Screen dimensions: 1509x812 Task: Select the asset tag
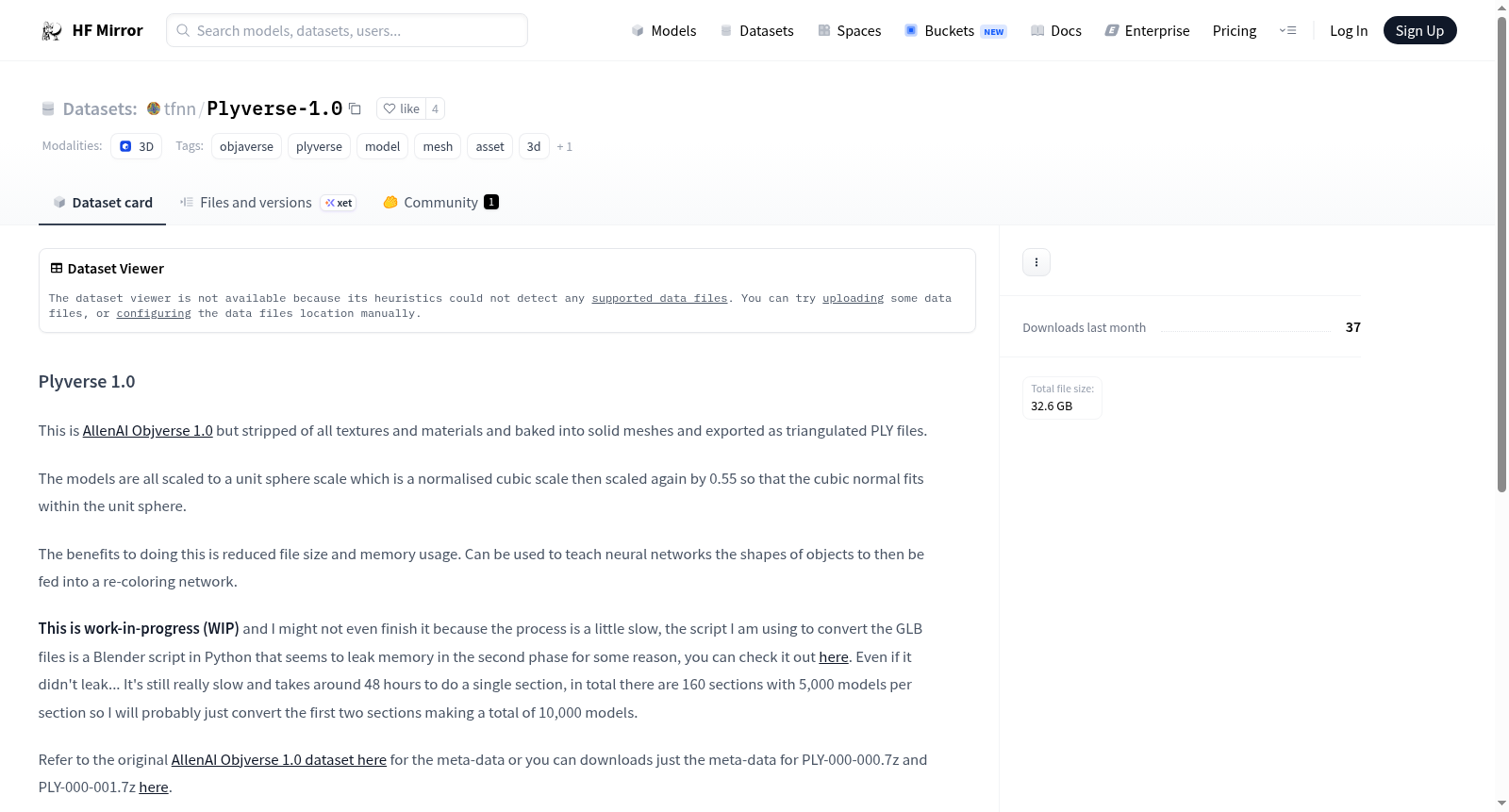coord(489,146)
